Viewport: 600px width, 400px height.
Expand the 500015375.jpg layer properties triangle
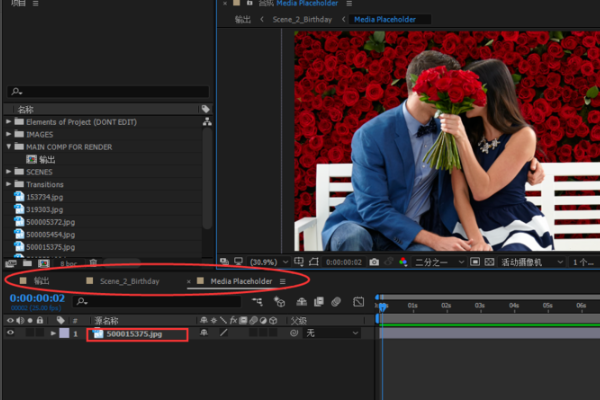tap(53, 333)
